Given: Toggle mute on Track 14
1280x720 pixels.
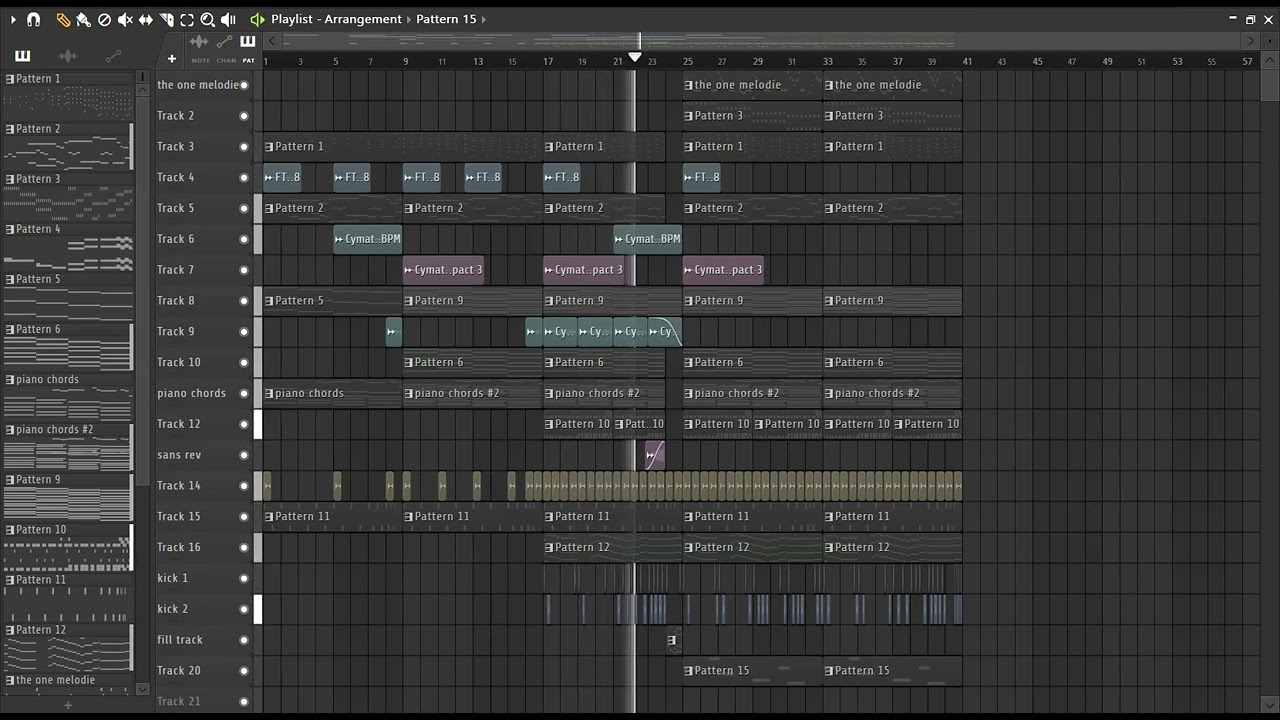Looking at the screenshot, I should point(244,486).
